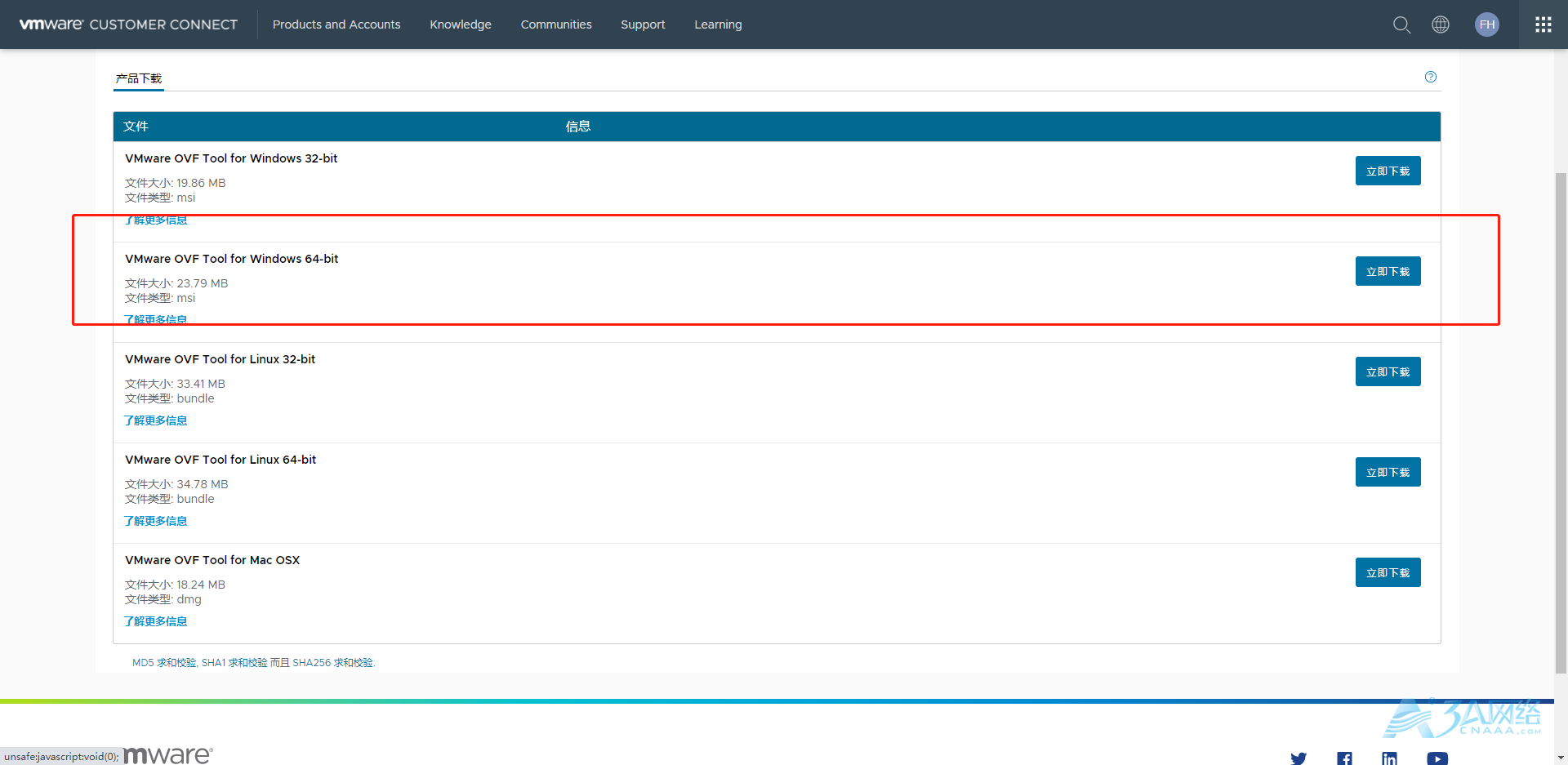Click title VMware OVF Tool for Linux 32-bit
Screen dimensions: 1568x765
point(220,359)
